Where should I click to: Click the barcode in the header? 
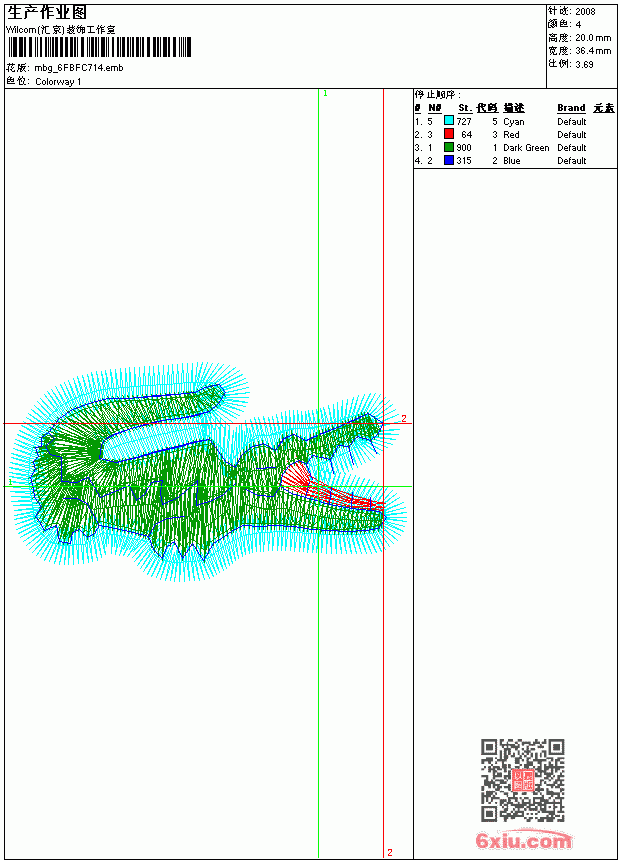[100, 47]
